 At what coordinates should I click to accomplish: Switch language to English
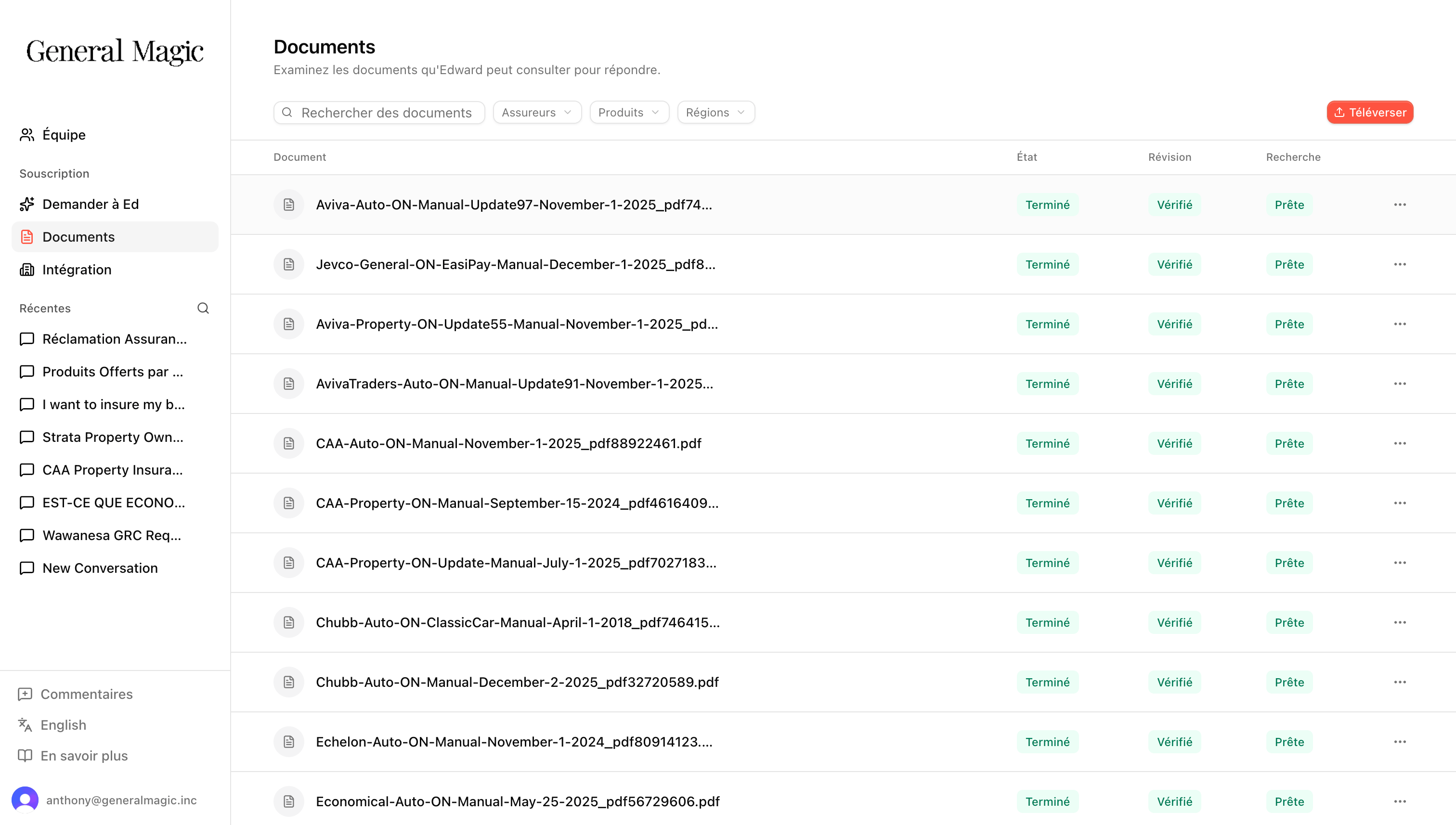pyautogui.click(x=52, y=725)
